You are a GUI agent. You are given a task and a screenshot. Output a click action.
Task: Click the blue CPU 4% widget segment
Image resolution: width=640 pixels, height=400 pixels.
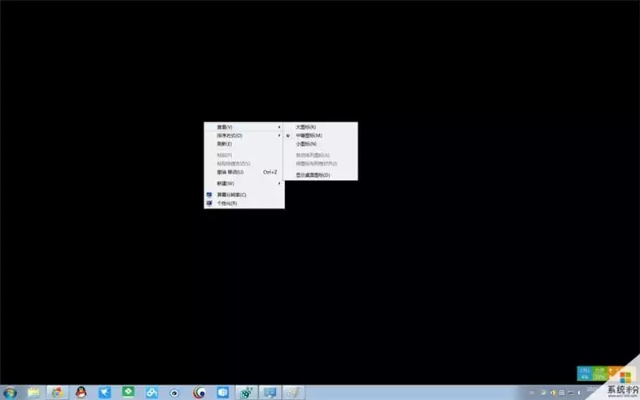click(584, 373)
